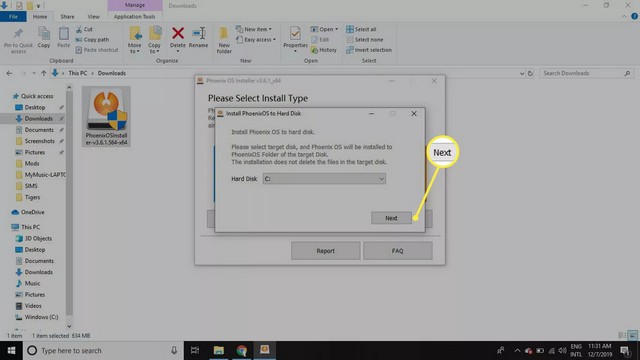The height and width of the screenshot is (360, 640).
Task: Click the Back navigation arrow
Action: click(9, 73)
